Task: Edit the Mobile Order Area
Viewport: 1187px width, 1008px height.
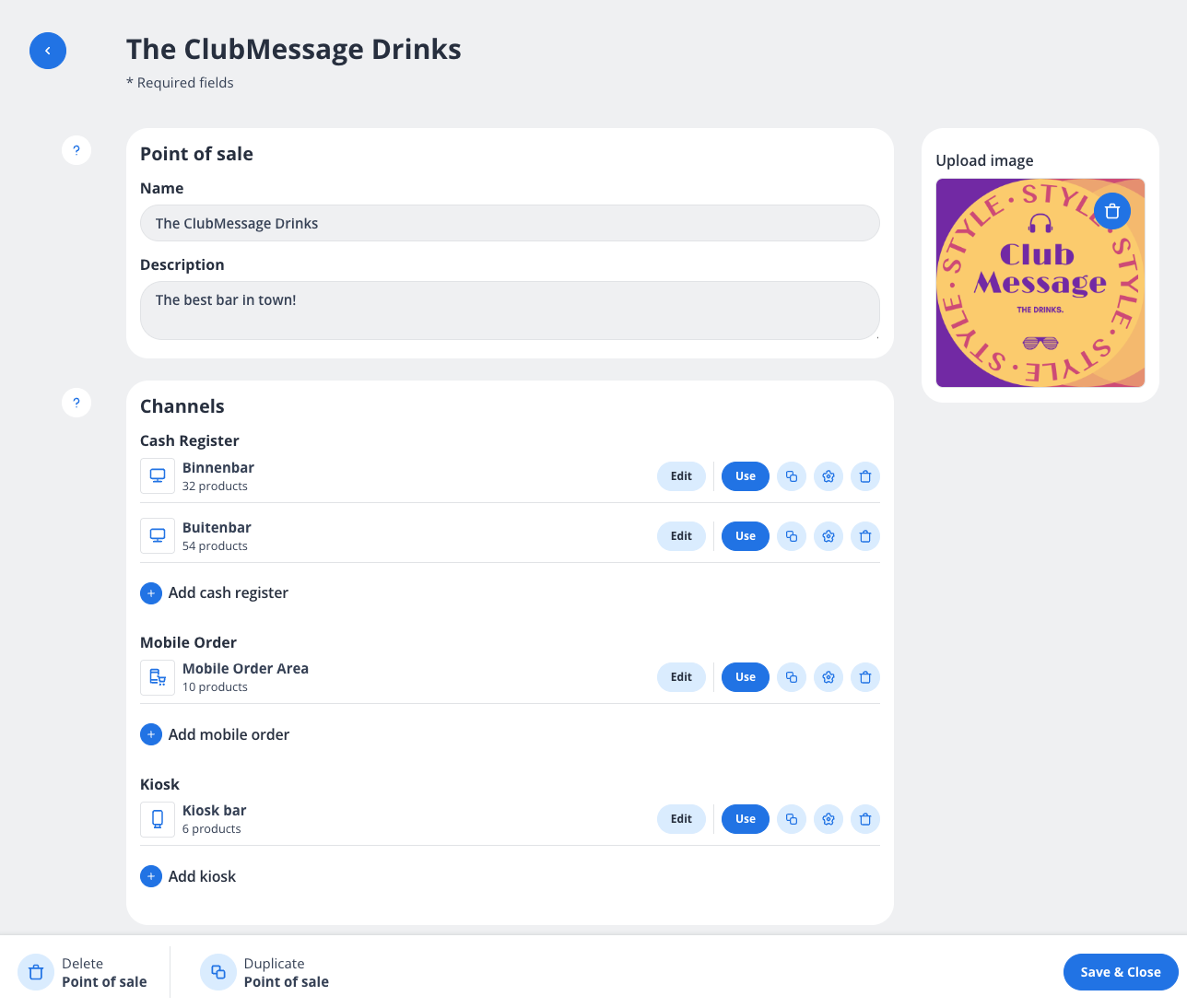Action: 681,677
